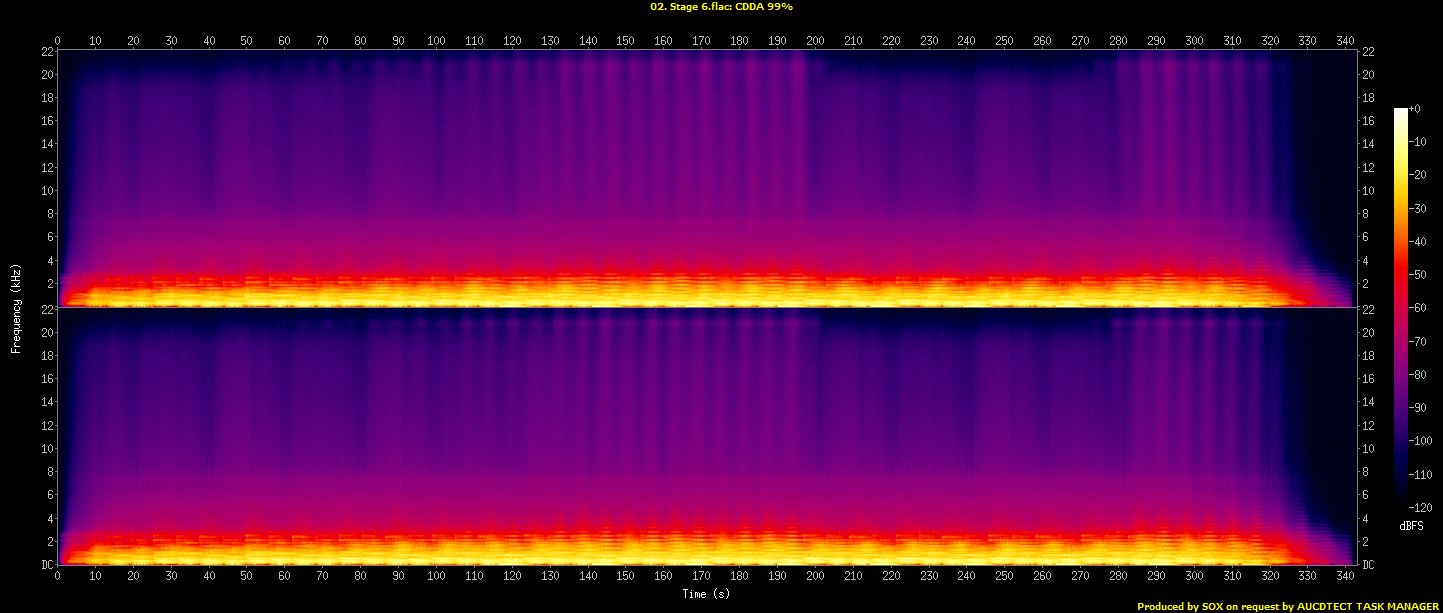The image size is (1443, 613).
Task: Click the 0 marker on the top time axis
Action: [58, 41]
